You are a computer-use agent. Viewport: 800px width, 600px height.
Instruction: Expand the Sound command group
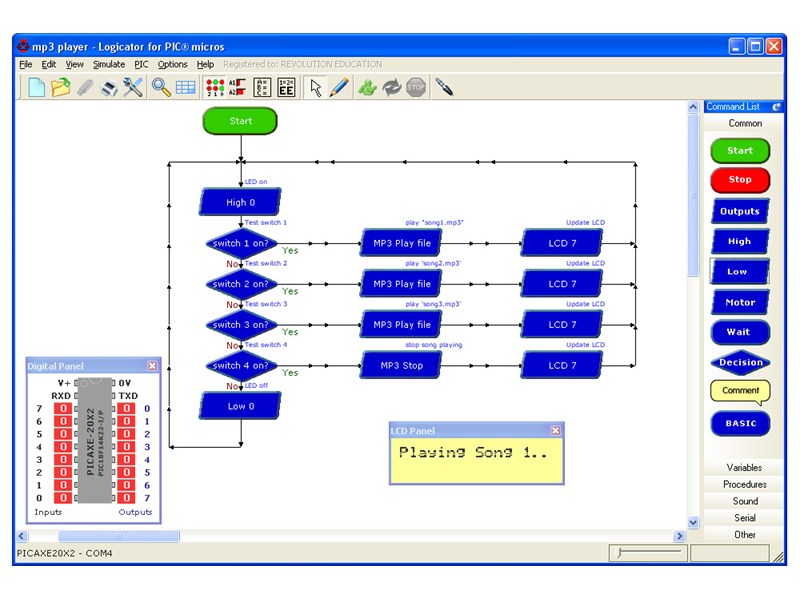744,501
